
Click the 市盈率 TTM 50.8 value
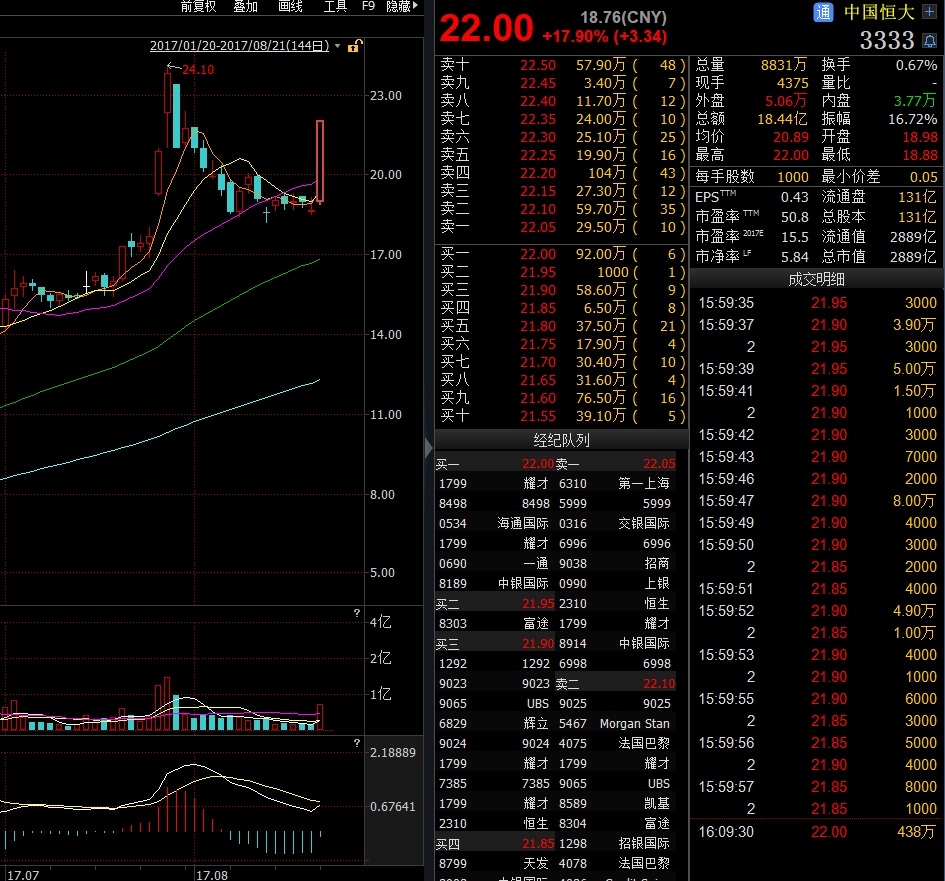coord(794,217)
